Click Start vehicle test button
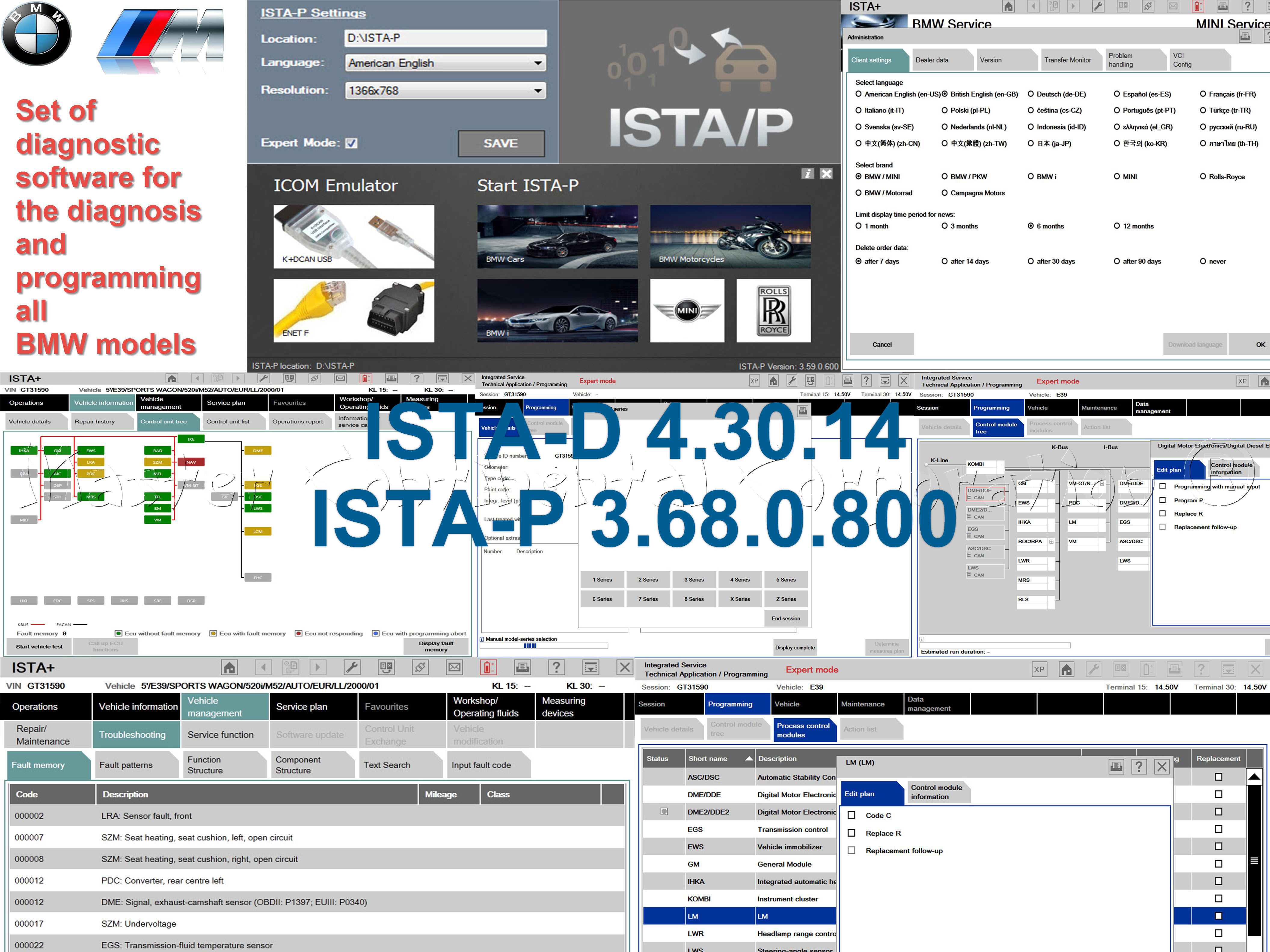 [x=39, y=646]
